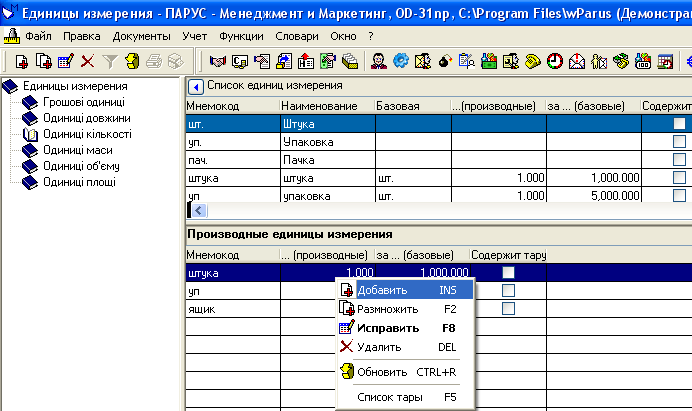Image resolution: width=692 pixels, height=411 pixels.
Task: Click the horizontal scrollbar left arrow
Action: click(x=199, y=211)
